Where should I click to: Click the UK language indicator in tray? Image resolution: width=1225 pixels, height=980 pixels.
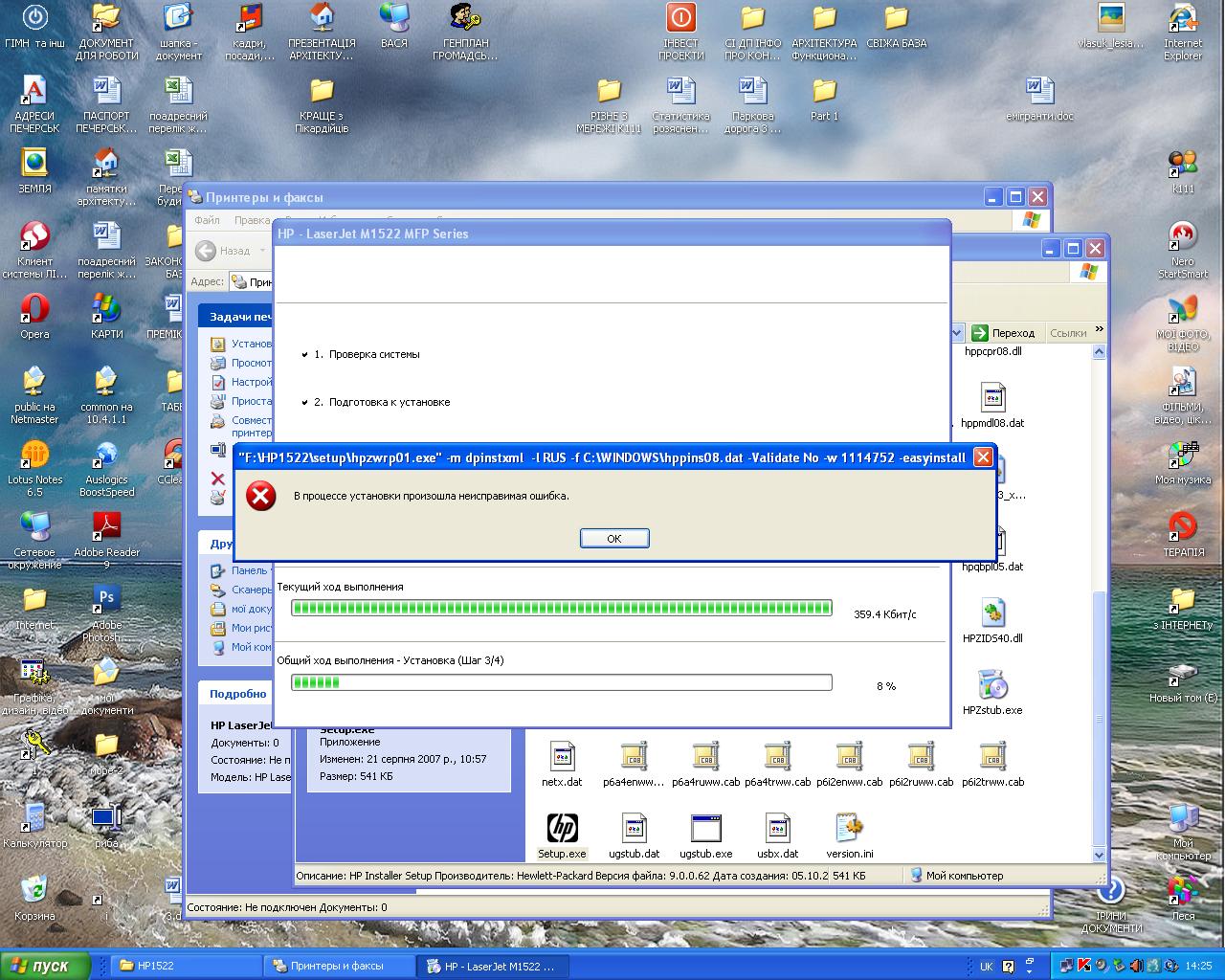(x=987, y=967)
